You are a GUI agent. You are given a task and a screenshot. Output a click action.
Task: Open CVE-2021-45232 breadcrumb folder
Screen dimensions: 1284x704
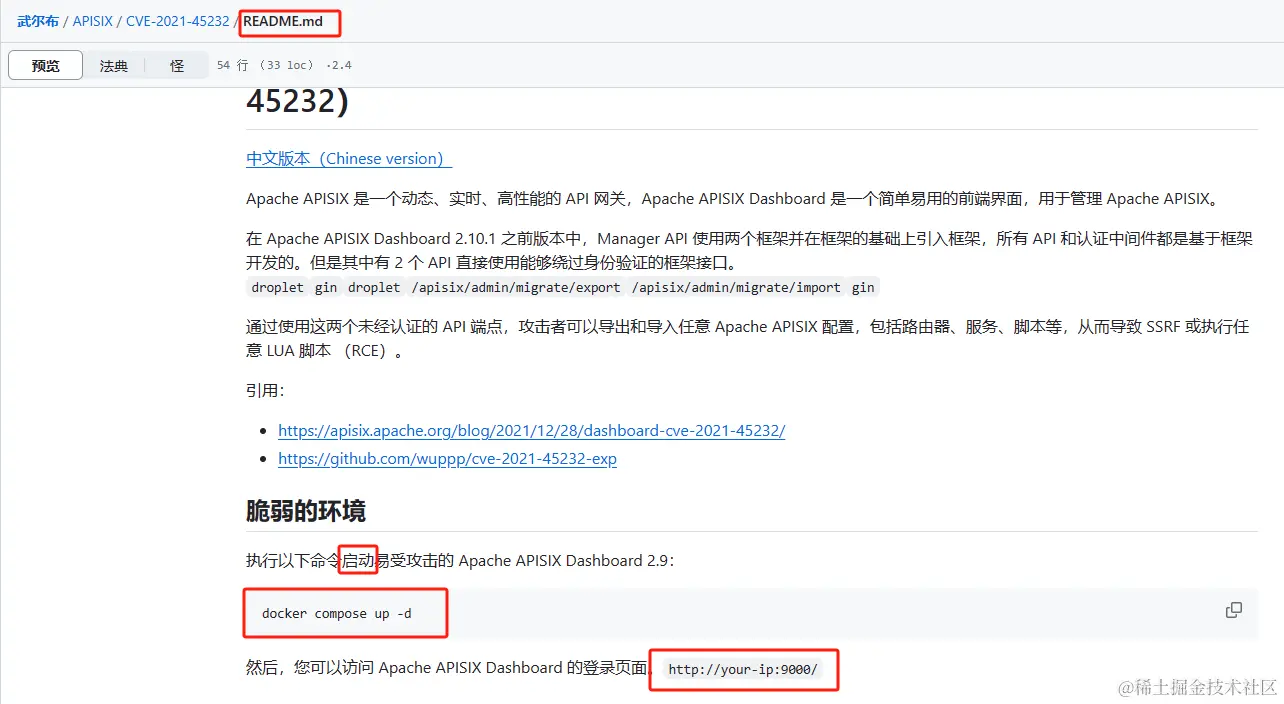[178, 21]
